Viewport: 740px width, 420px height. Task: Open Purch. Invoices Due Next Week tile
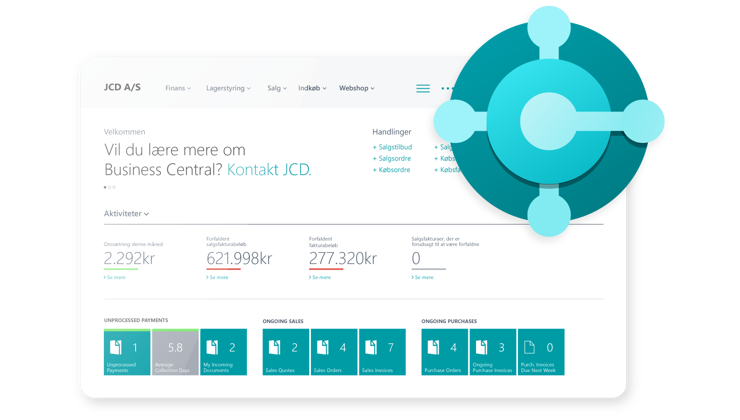540,352
